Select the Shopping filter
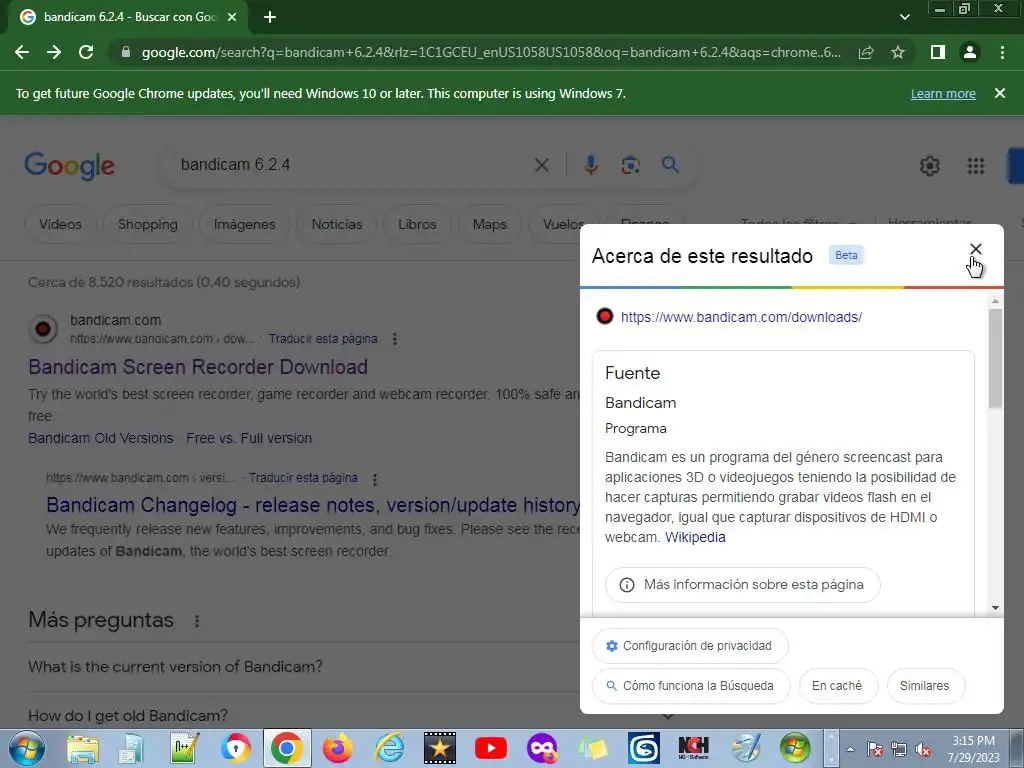The width and height of the screenshot is (1024, 768). (x=148, y=224)
